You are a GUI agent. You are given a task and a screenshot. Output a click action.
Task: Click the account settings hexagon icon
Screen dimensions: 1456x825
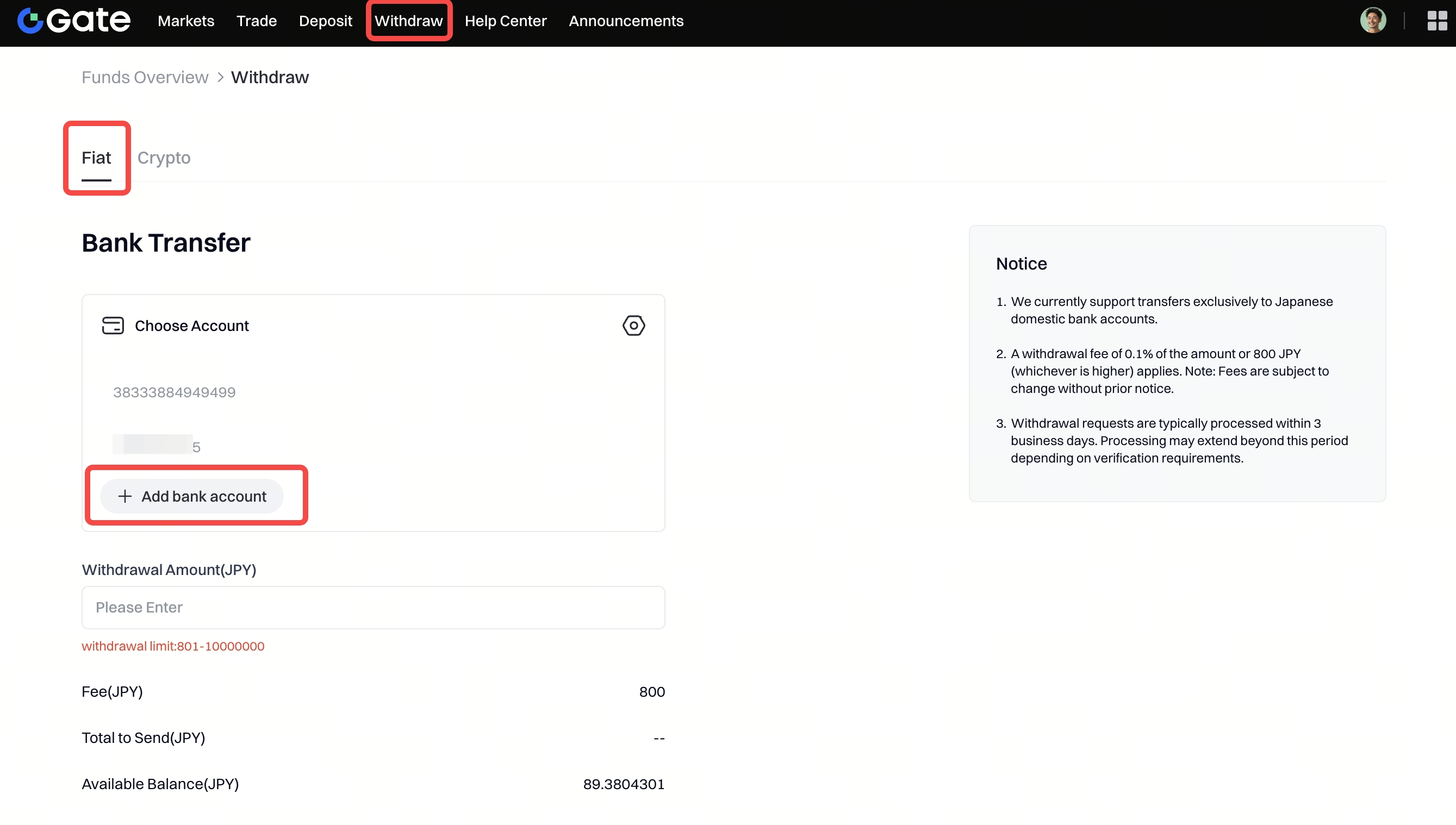tap(633, 326)
